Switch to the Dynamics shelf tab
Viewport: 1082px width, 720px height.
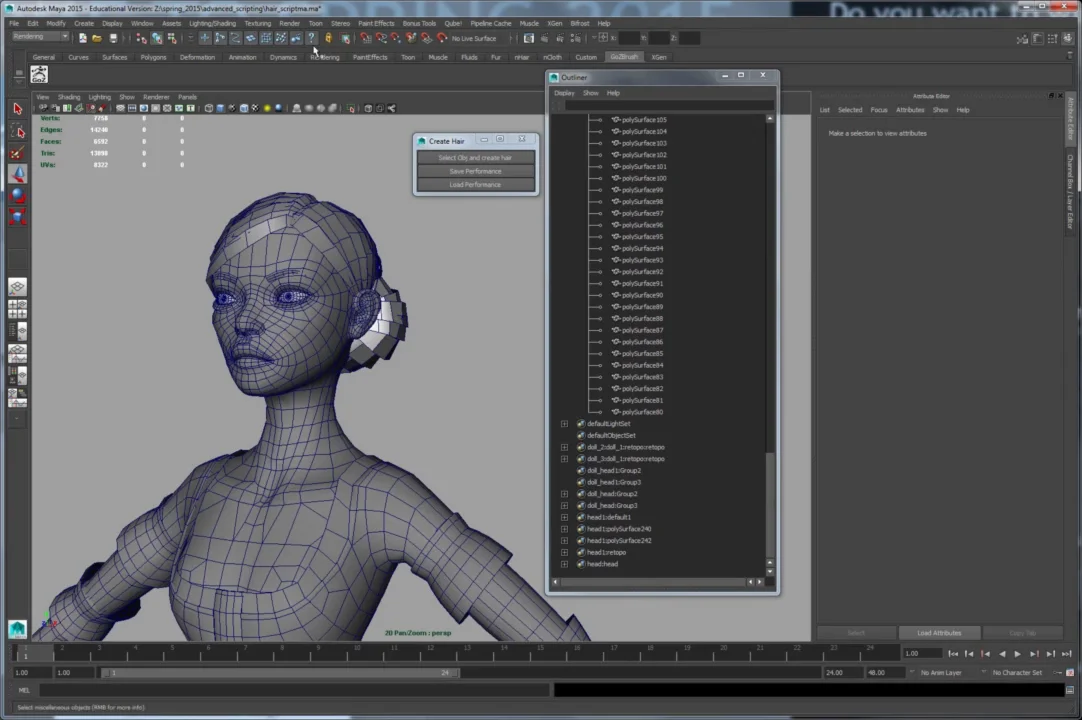pyautogui.click(x=283, y=57)
